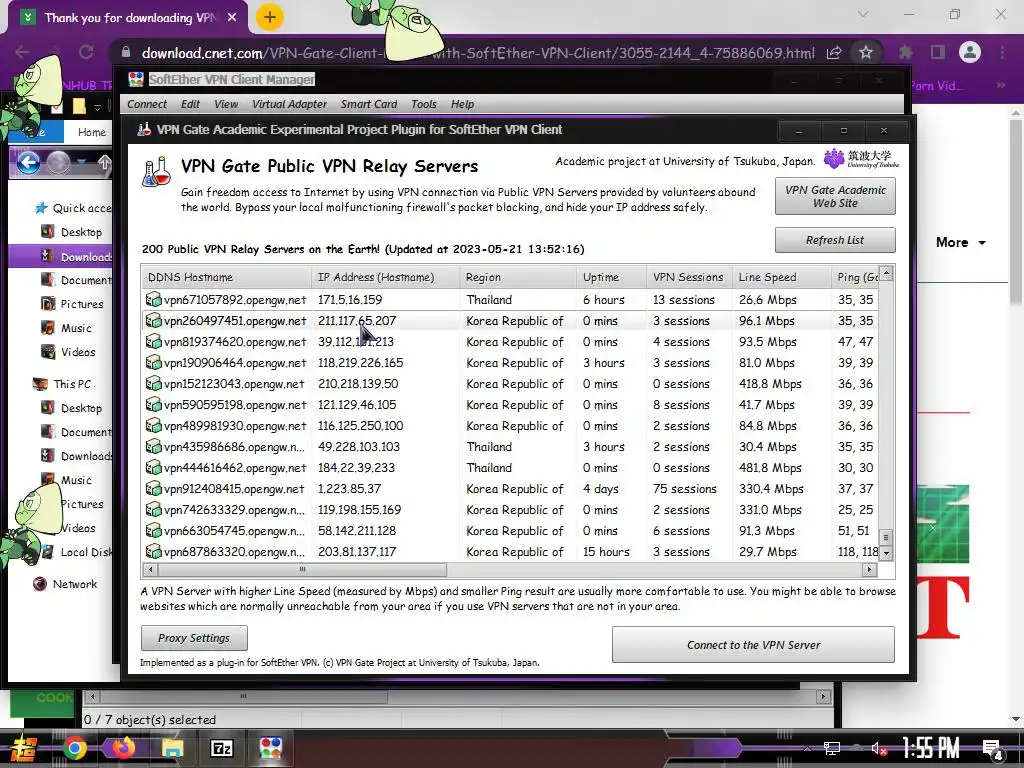The width and height of the screenshot is (1024, 768).
Task: Open Google Chrome from the taskbar
Action: [74, 748]
